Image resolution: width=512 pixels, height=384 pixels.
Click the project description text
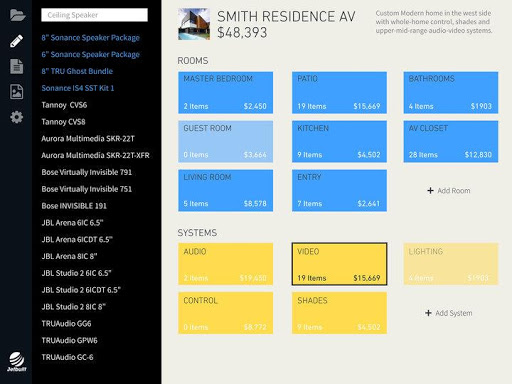pos(434,22)
